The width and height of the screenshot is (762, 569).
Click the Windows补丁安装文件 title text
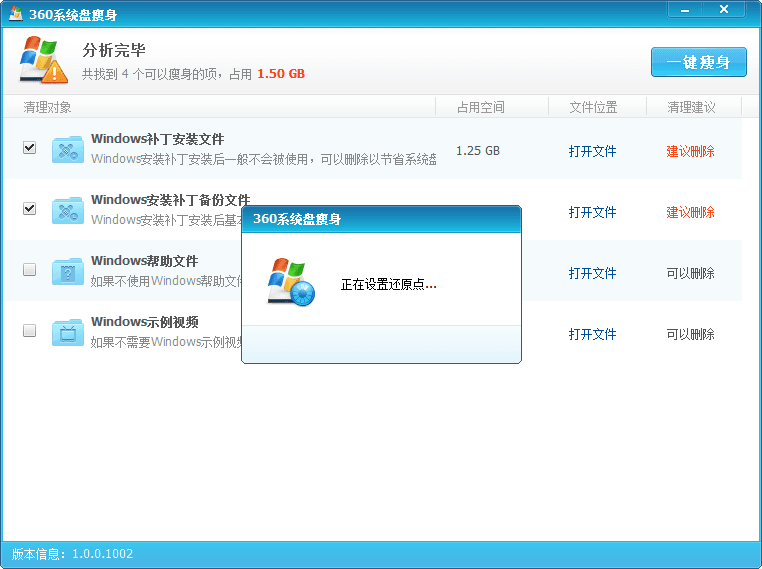[x=157, y=139]
